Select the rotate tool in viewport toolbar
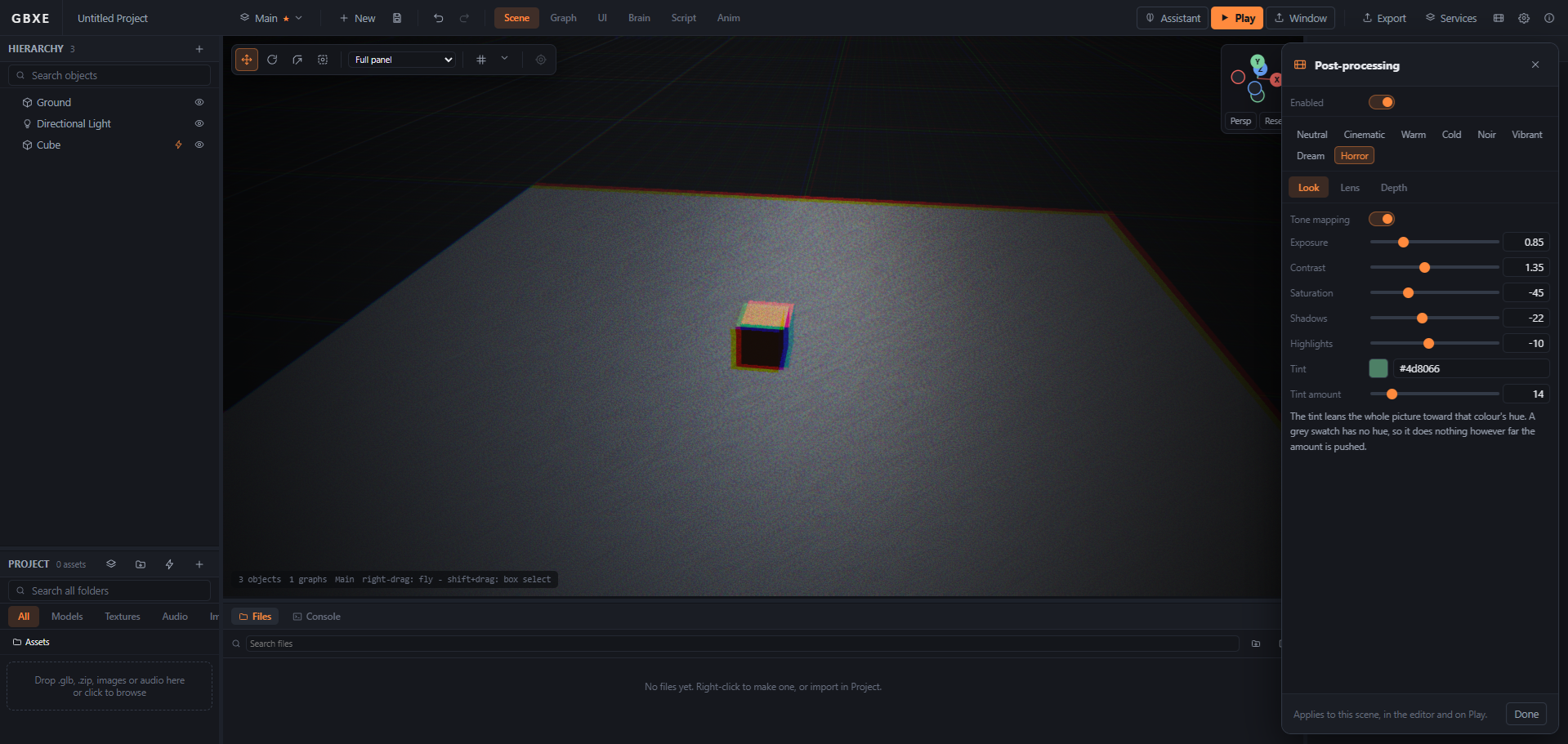 [272, 60]
